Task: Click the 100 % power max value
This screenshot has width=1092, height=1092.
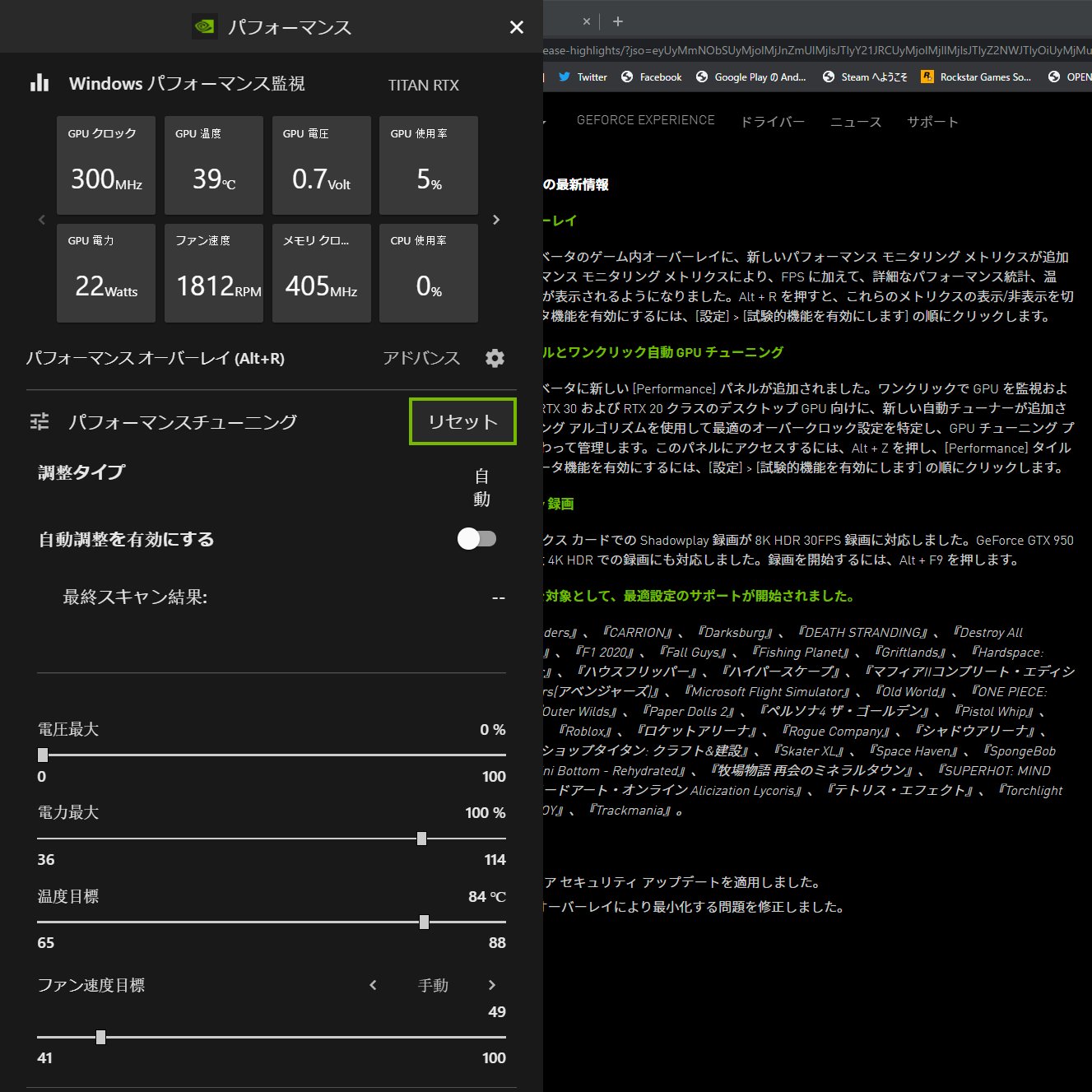Action: tap(486, 812)
